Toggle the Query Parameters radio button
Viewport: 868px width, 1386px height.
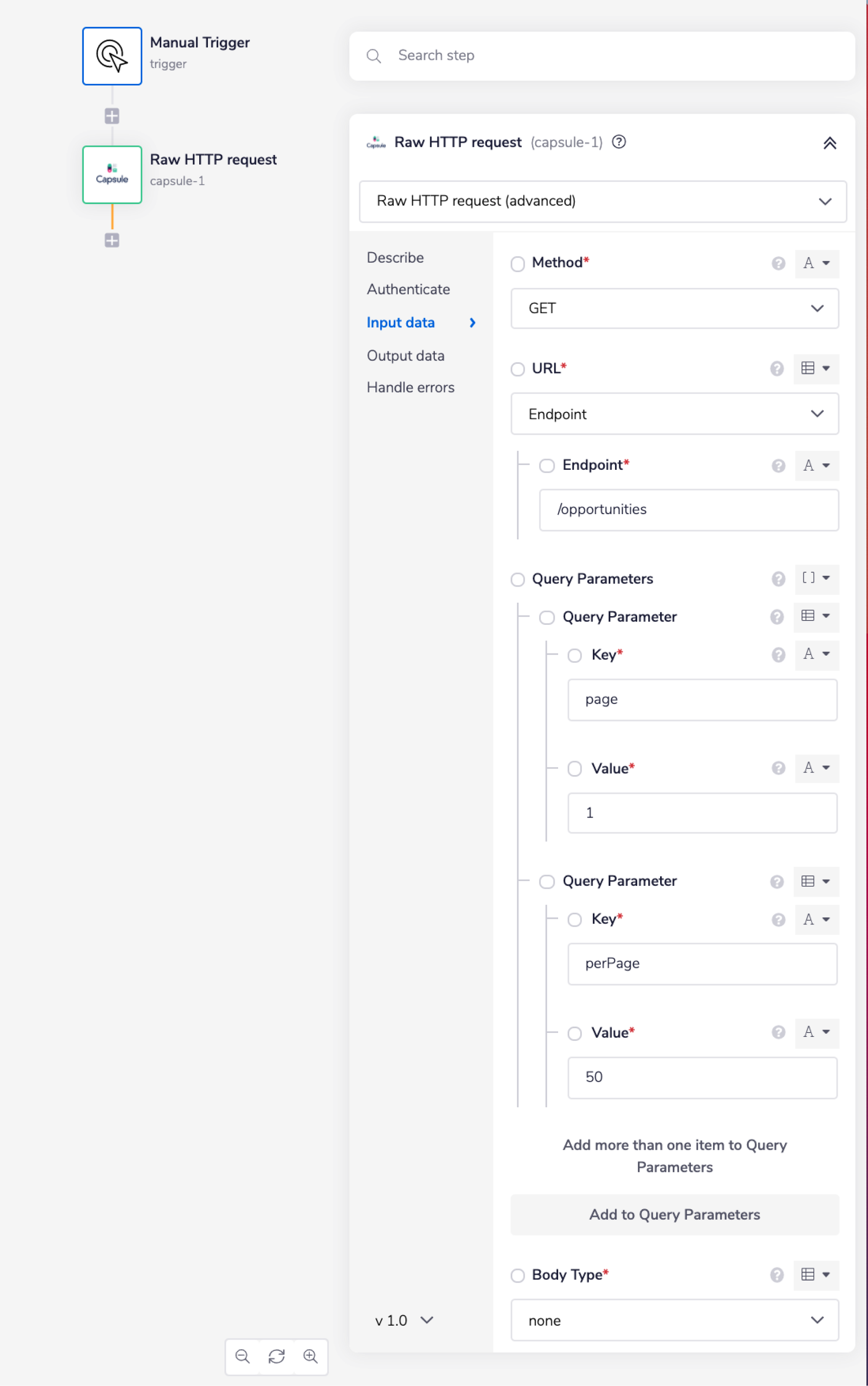coord(517,579)
